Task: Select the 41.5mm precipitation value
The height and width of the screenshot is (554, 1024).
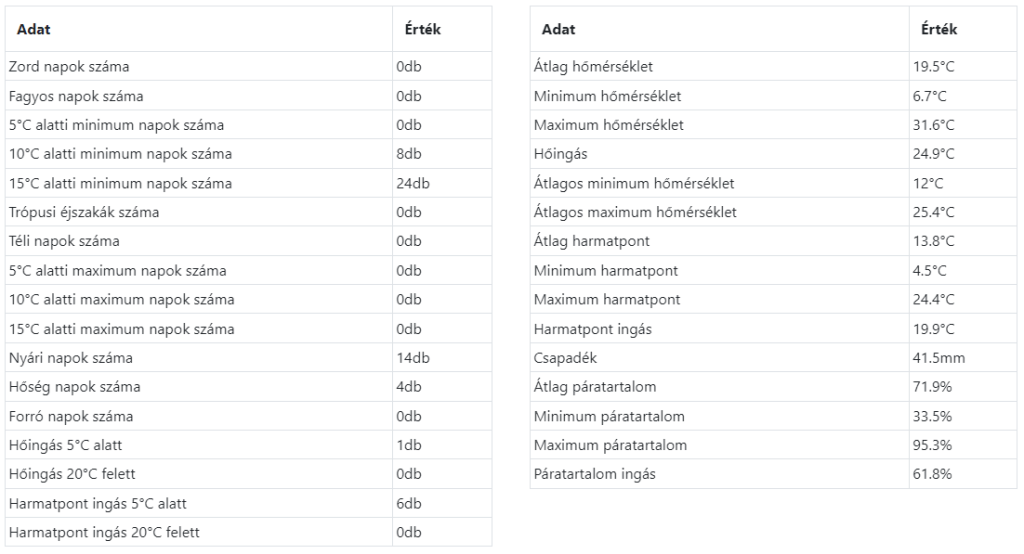Action: coord(939,358)
